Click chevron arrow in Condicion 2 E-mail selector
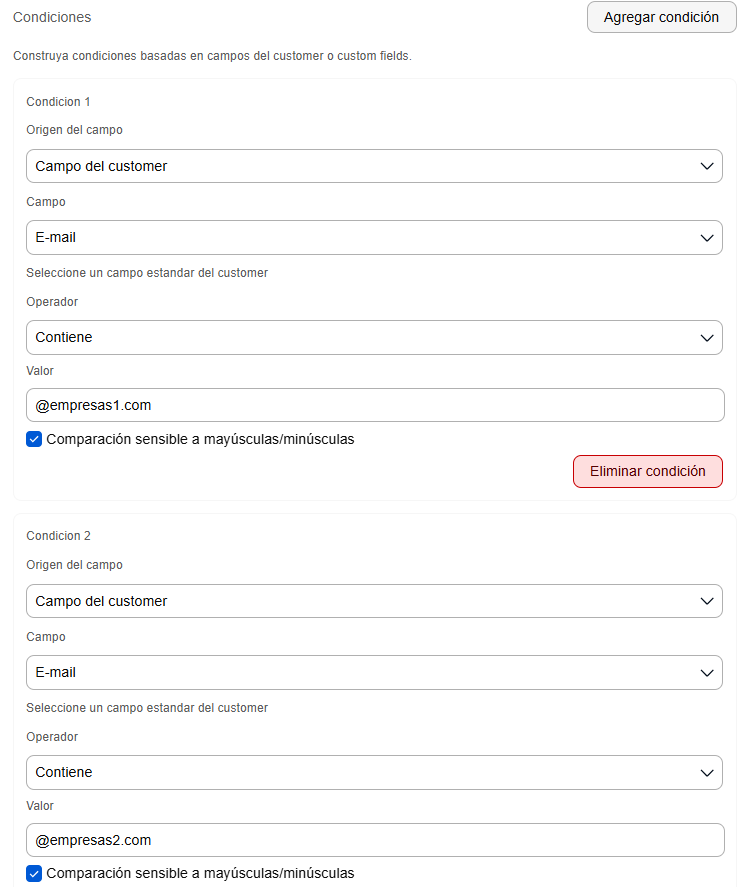Screen dimensions: 741x887 706,673
